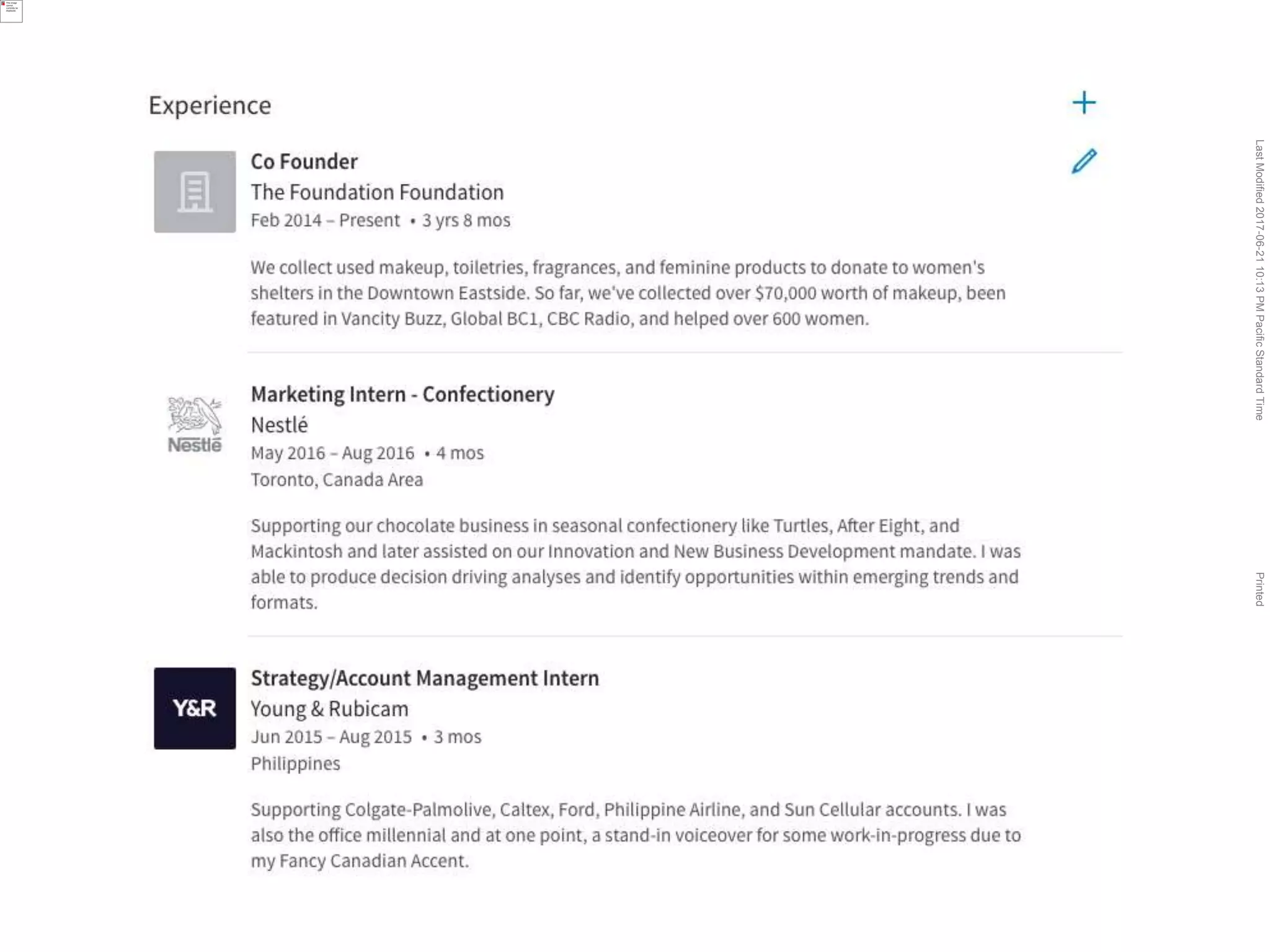Click the Toronto, Canada Area location
Image resolution: width=1270 pixels, height=952 pixels.
pyautogui.click(x=337, y=480)
